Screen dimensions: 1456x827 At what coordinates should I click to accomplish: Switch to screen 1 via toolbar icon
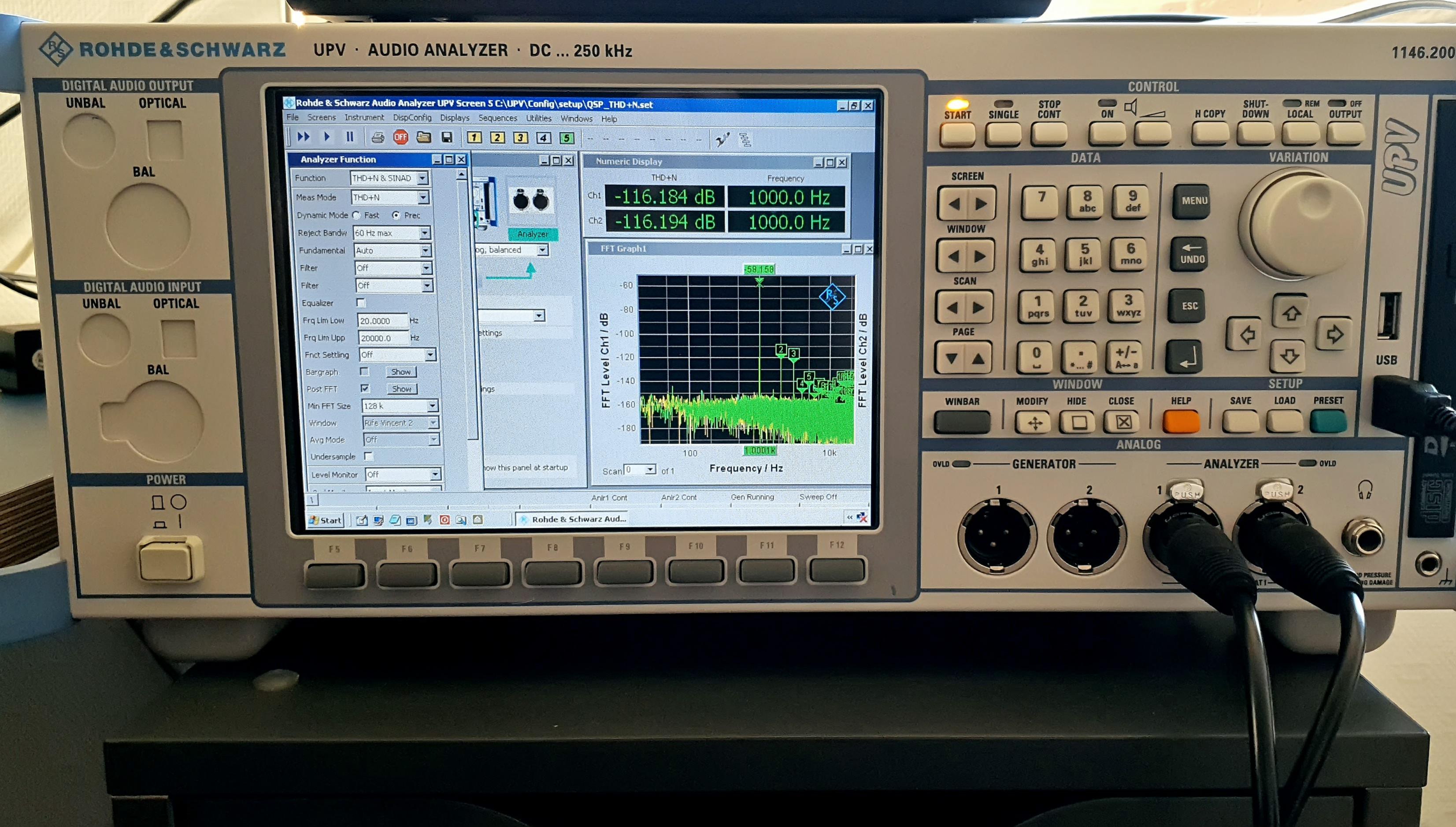tap(474, 137)
